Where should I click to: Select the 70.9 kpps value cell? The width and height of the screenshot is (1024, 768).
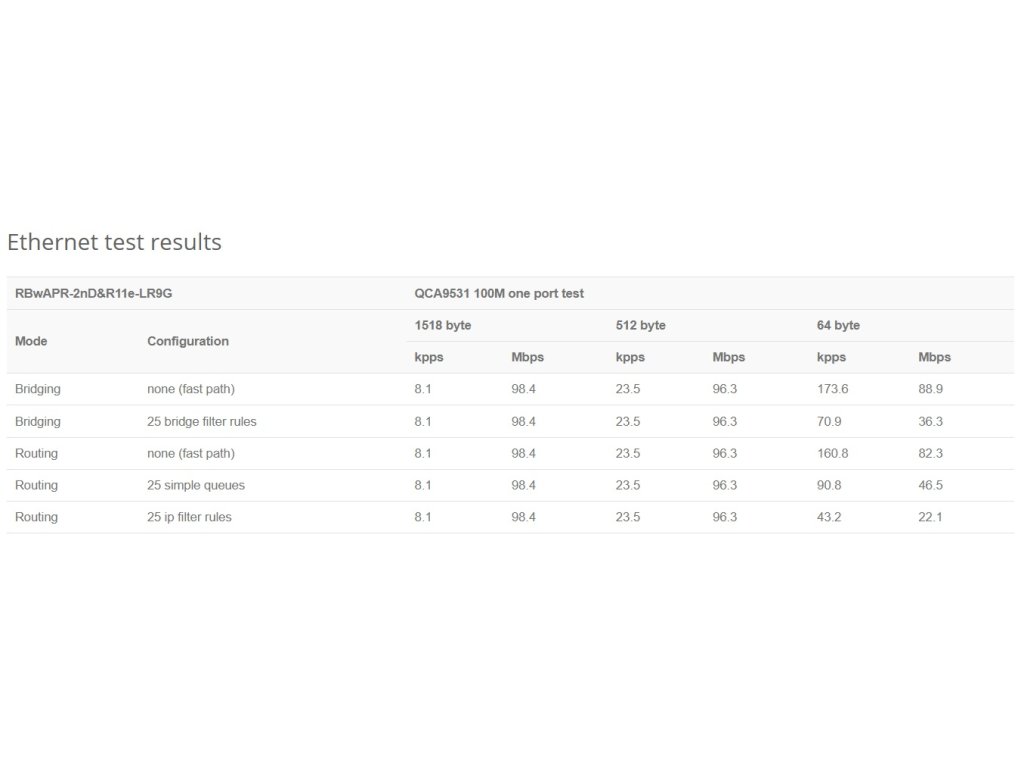[x=829, y=421]
